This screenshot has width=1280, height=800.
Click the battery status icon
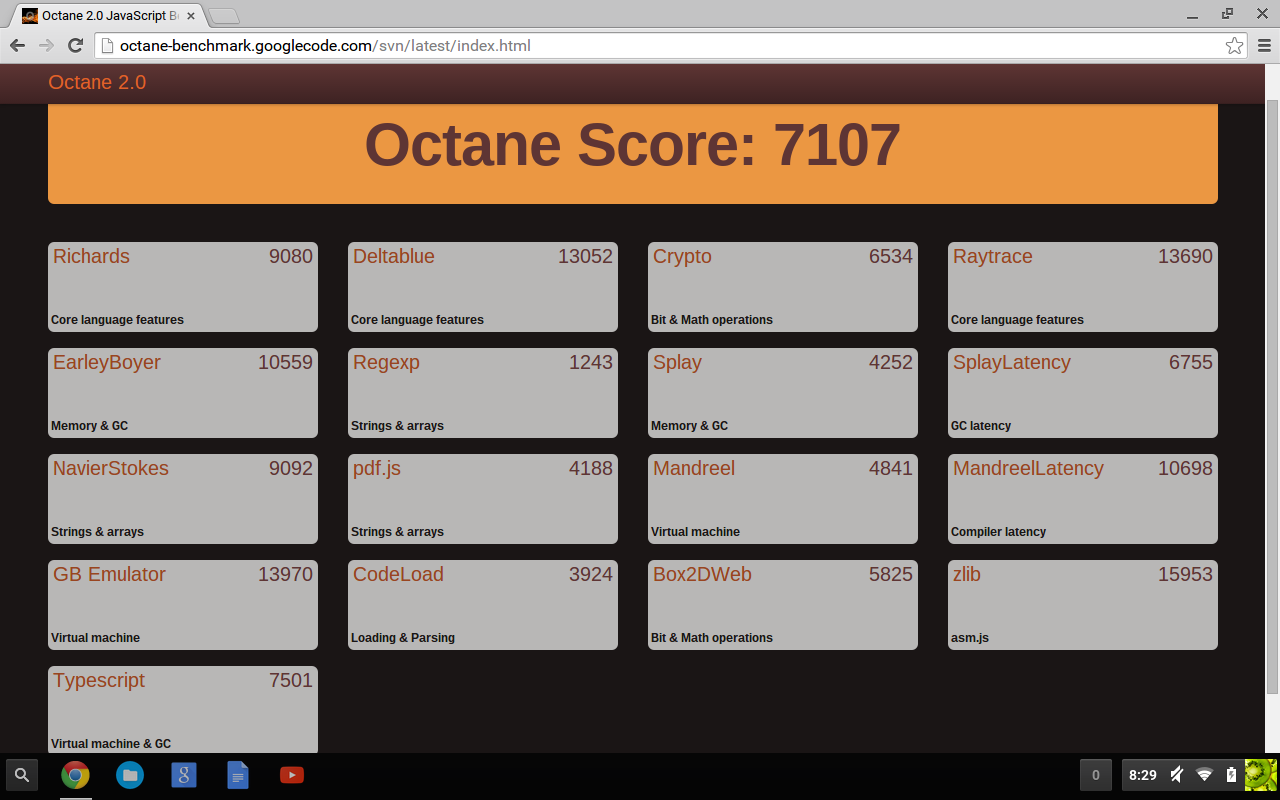click(x=1231, y=775)
